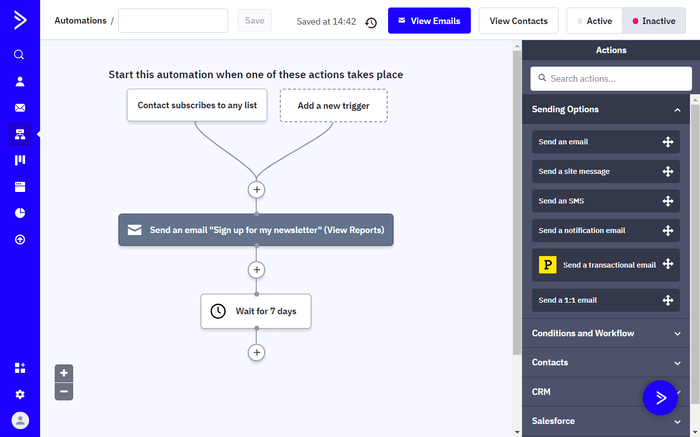
Task: Set automation status to Inactive
Action: [654, 21]
